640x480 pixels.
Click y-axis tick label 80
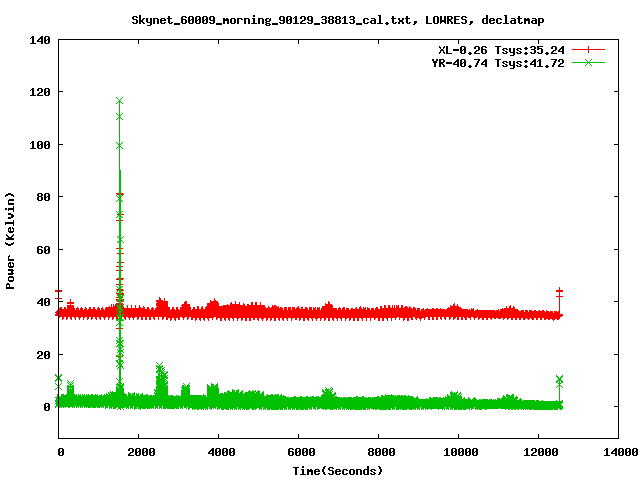tap(43, 197)
